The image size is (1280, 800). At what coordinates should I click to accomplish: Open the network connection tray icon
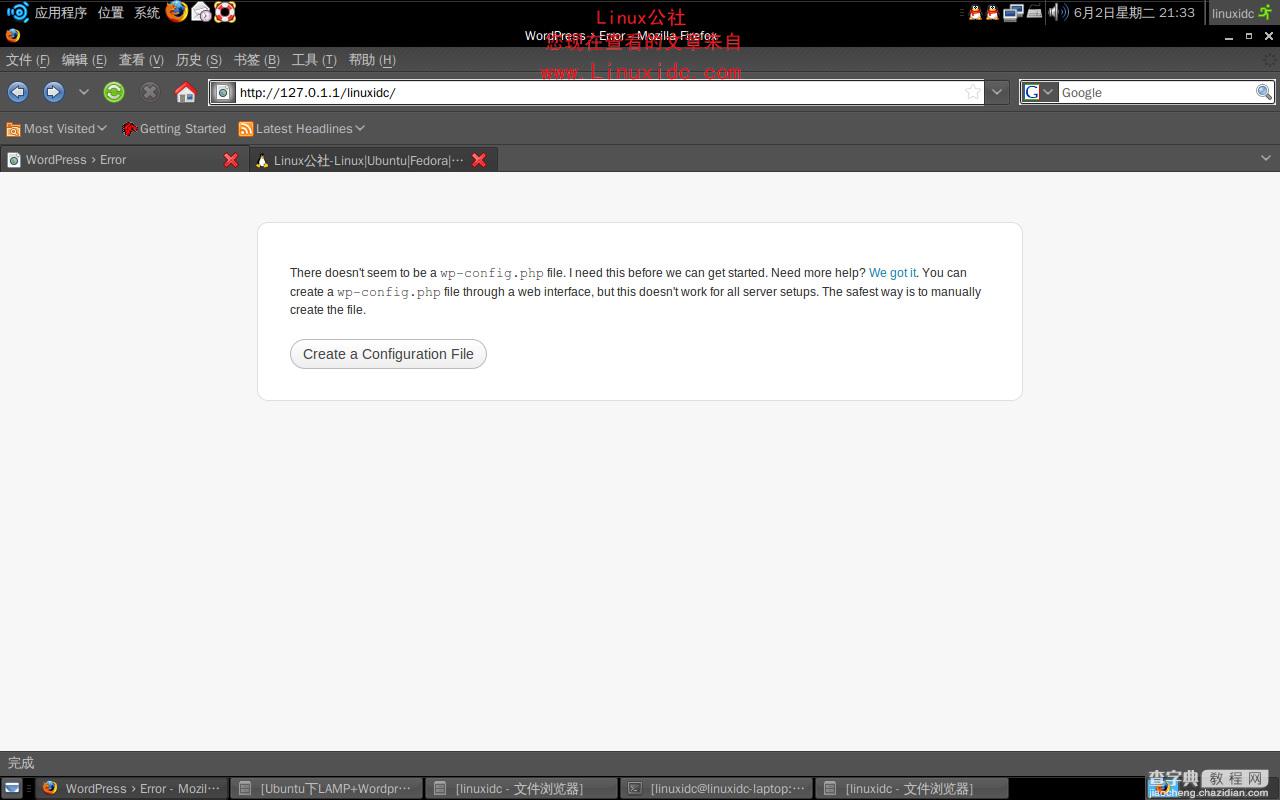1013,12
